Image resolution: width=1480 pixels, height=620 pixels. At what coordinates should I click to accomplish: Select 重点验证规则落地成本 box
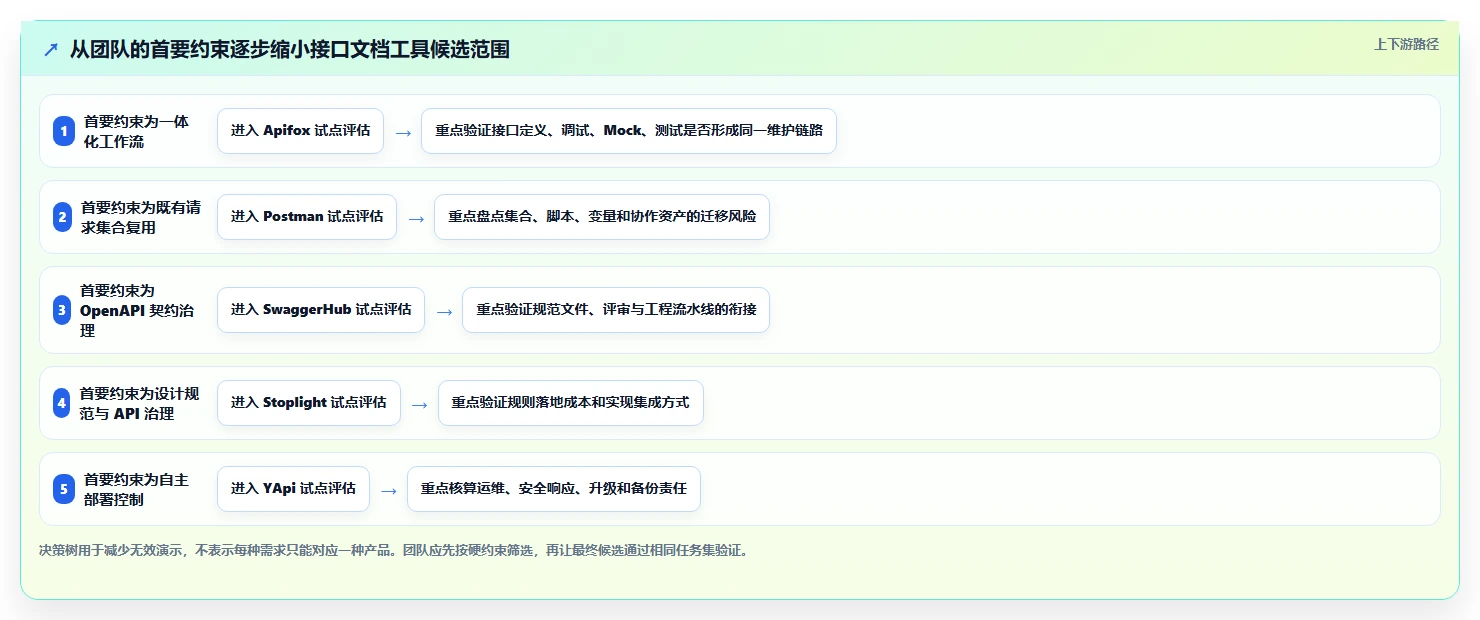[571, 403]
